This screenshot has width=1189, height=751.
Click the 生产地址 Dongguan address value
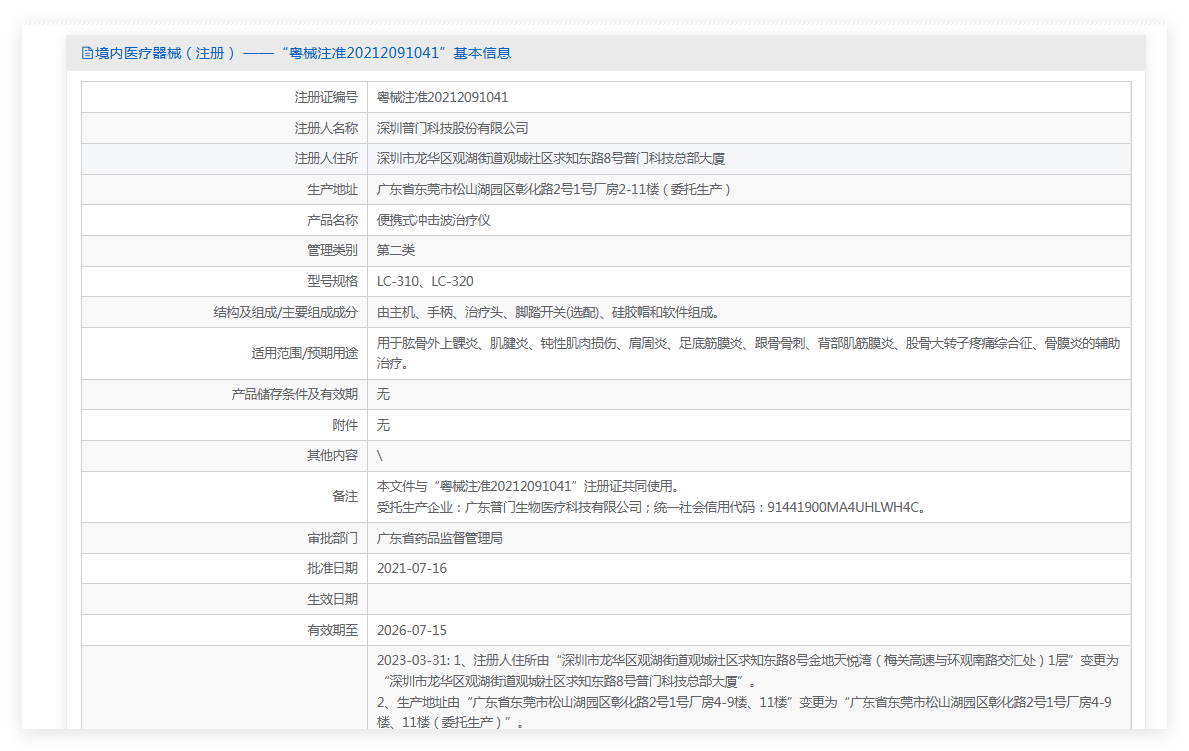554,189
